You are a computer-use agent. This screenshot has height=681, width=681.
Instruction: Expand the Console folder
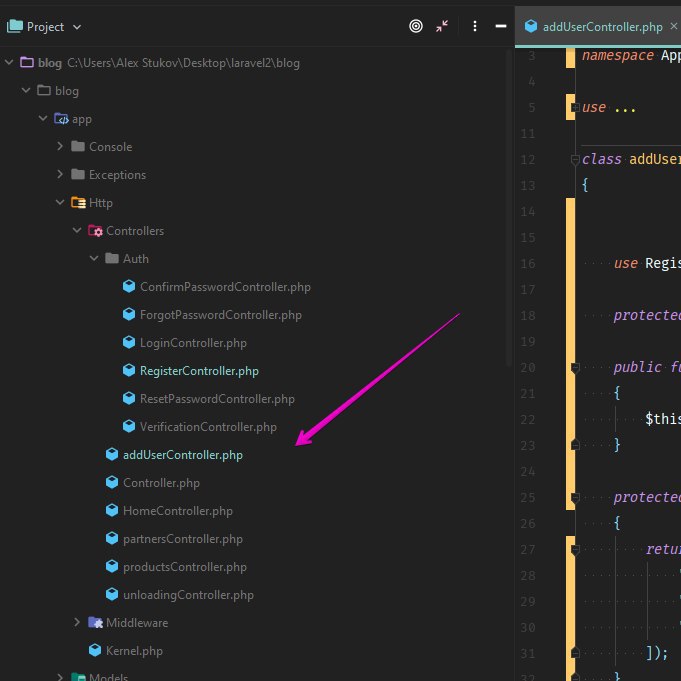(x=60, y=146)
